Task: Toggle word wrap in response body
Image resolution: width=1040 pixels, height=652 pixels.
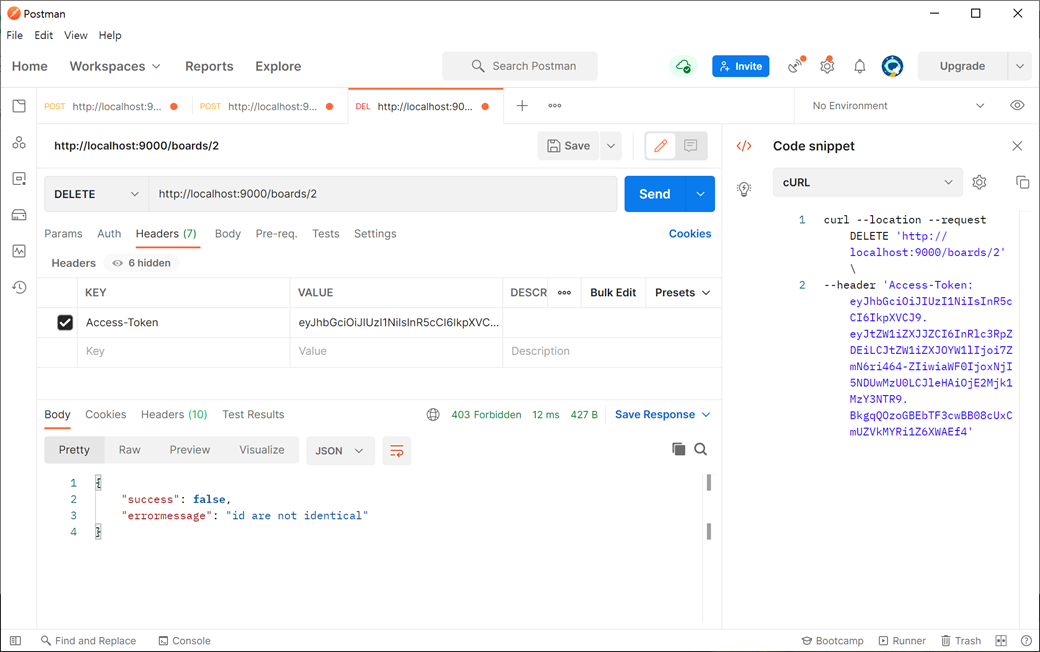Action: (397, 451)
